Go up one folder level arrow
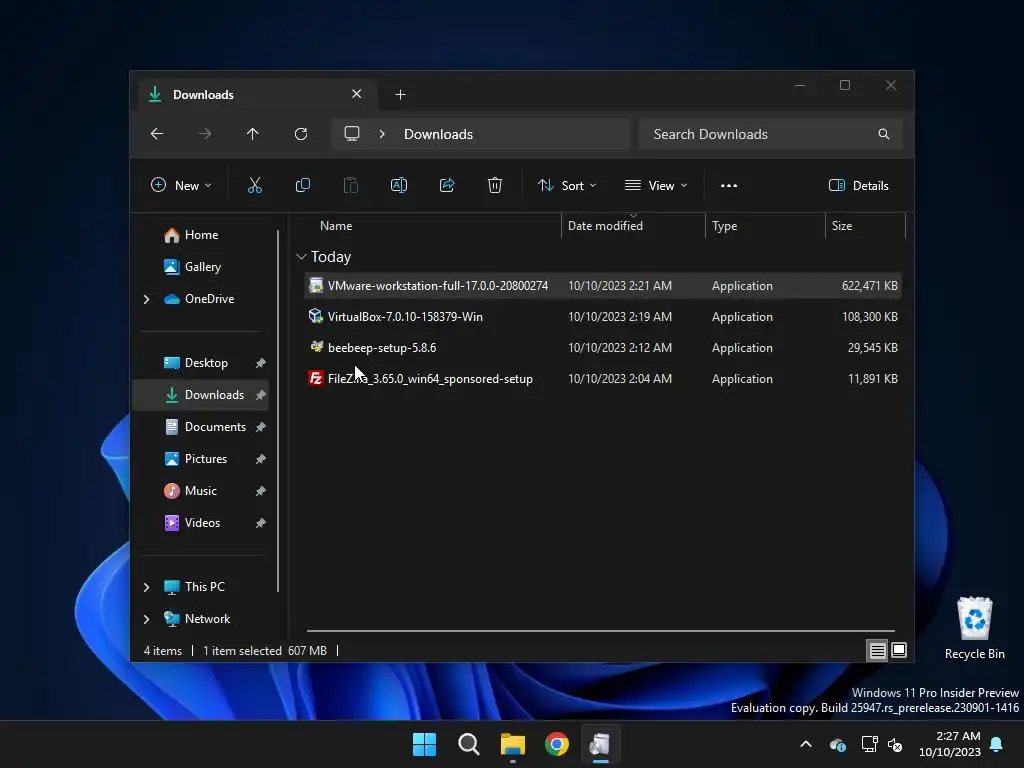The width and height of the screenshot is (1024, 768). (x=253, y=134)
